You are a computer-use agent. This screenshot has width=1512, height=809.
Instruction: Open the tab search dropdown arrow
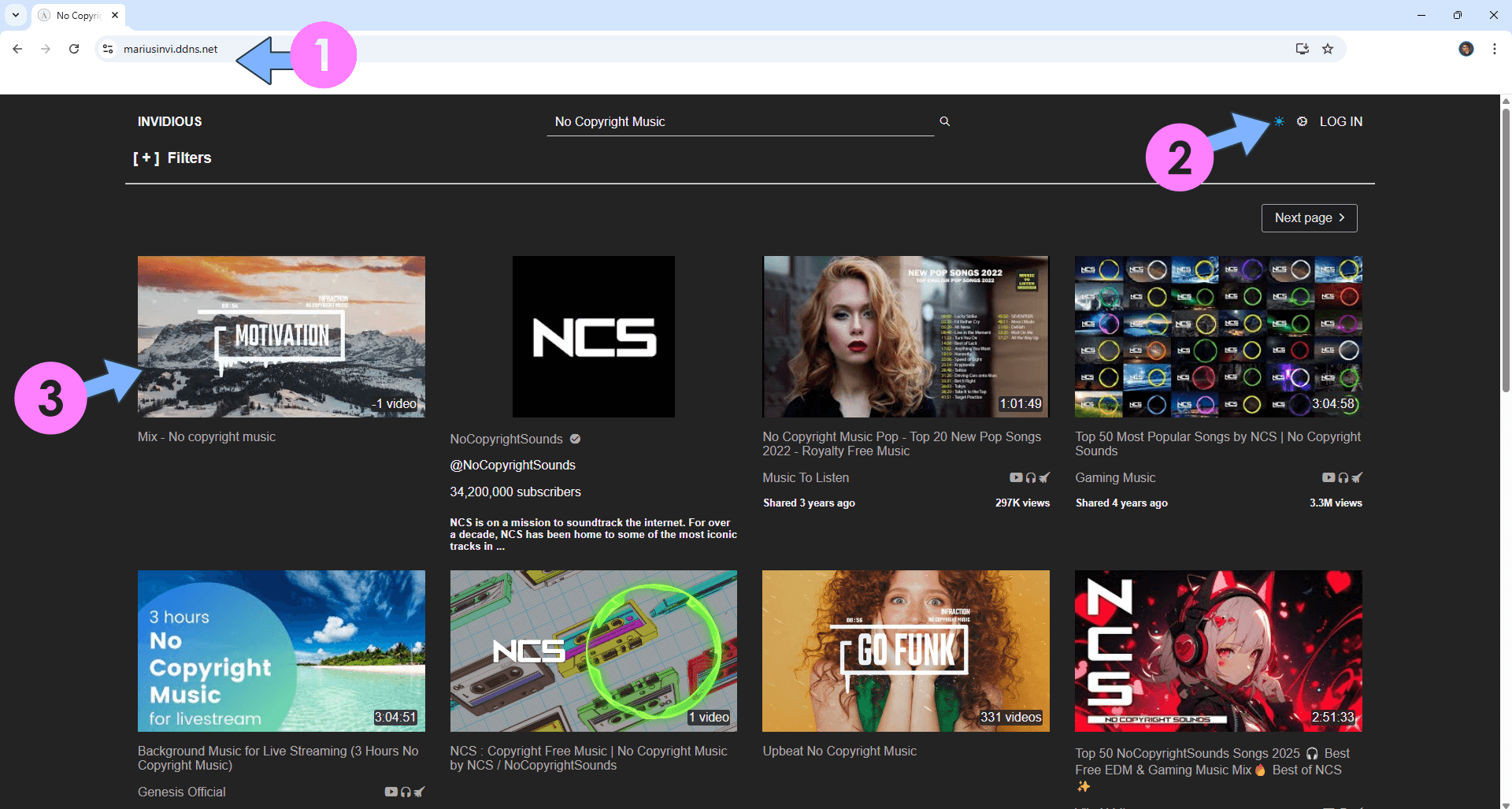(16, 15)
